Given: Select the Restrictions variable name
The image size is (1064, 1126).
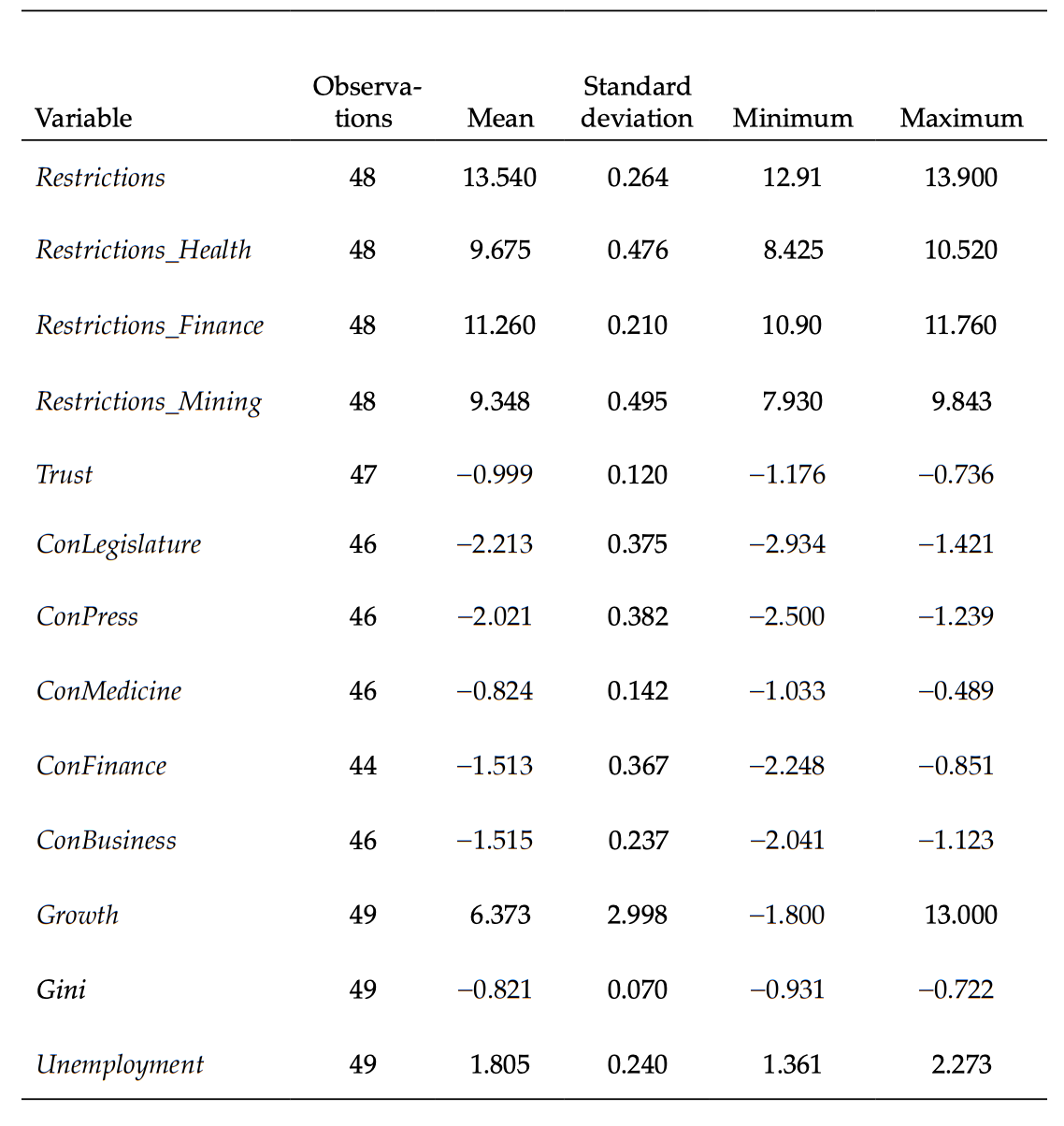Looking at the screenshot, I should click(x=100, y=177).
